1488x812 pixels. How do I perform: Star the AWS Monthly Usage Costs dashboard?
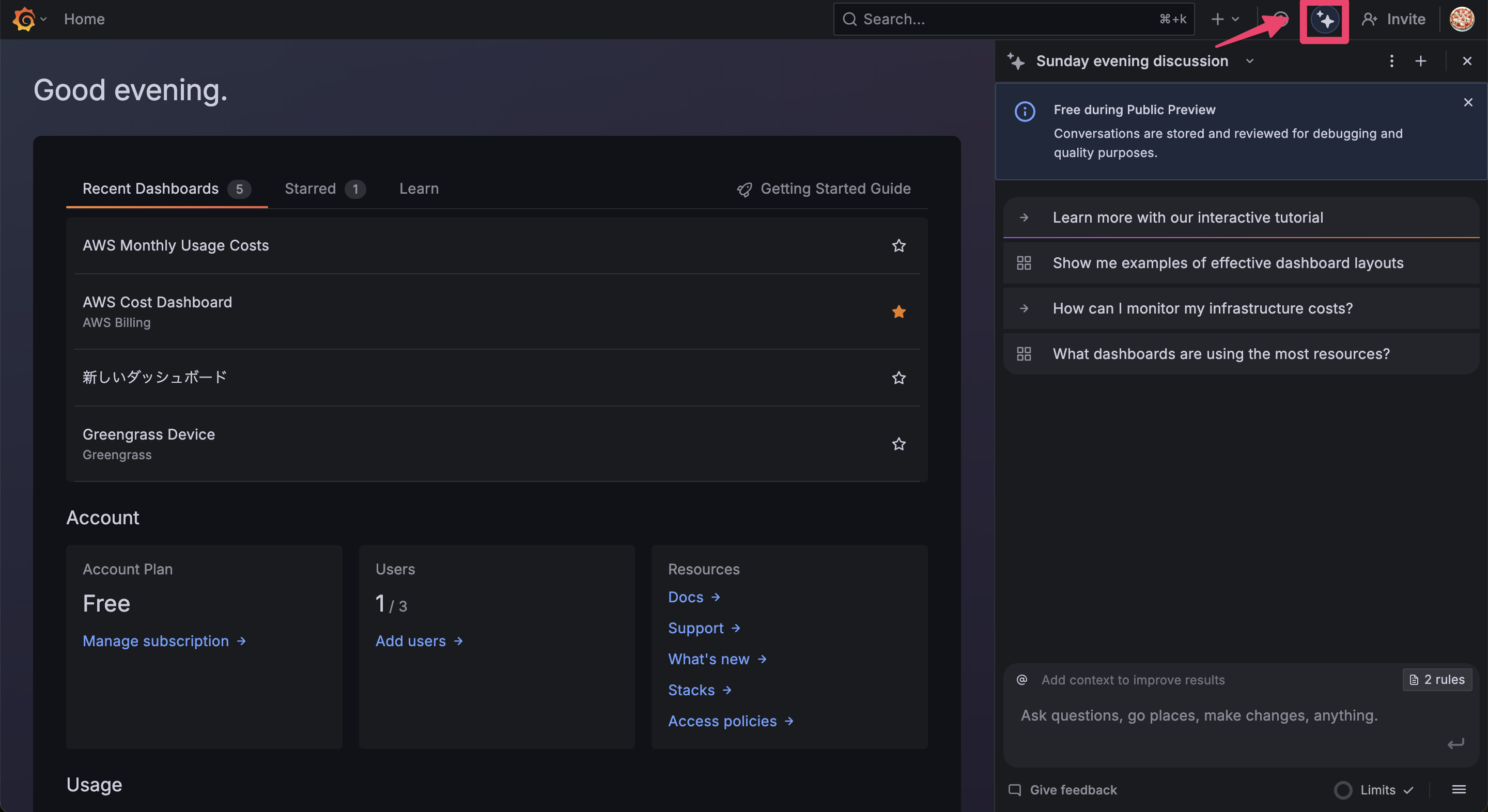898,245
